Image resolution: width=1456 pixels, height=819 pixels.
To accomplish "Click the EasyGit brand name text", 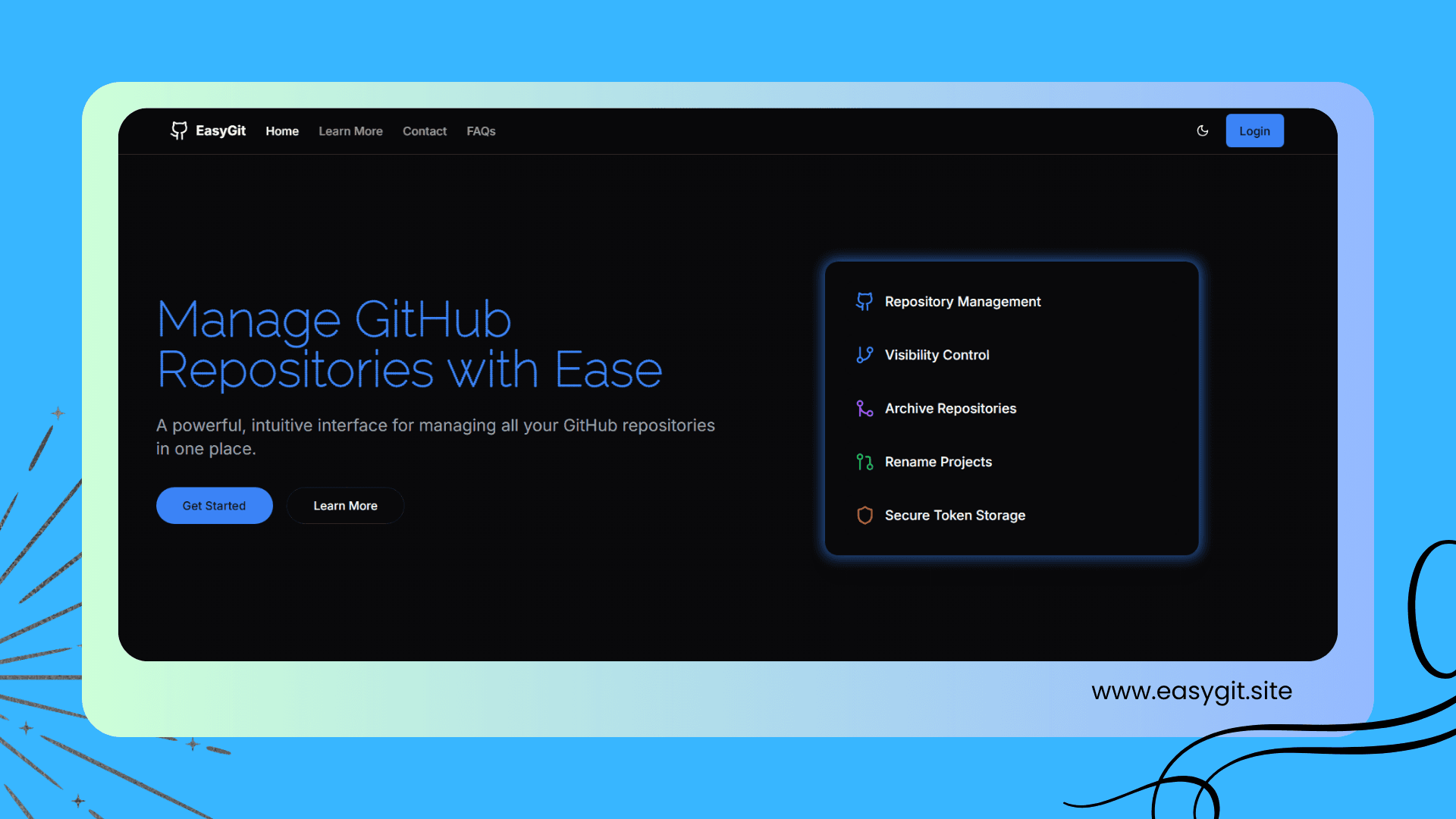I will (x=221, y=130).
